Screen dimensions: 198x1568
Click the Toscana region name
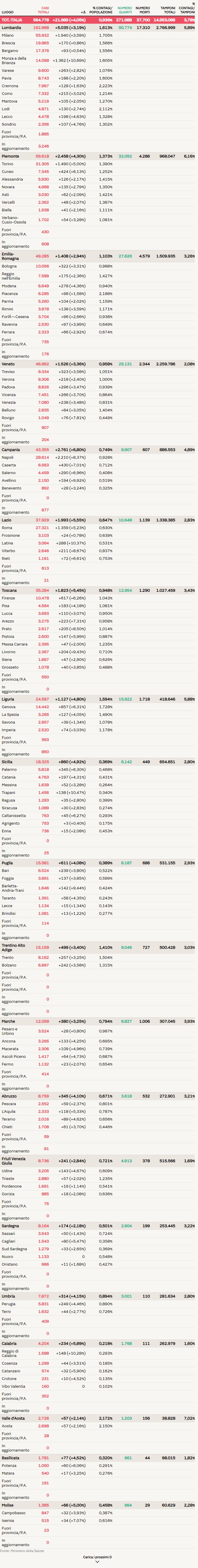[x=9, y=591]
